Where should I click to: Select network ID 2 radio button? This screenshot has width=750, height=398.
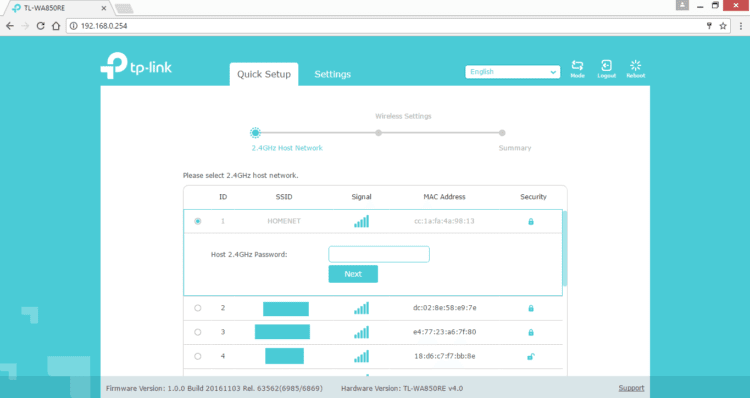point(198,308)
